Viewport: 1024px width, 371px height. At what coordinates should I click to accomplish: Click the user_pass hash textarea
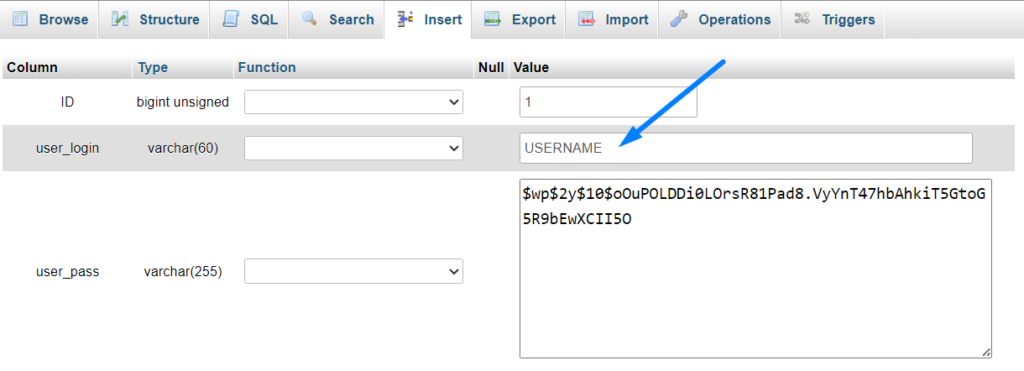756,268
